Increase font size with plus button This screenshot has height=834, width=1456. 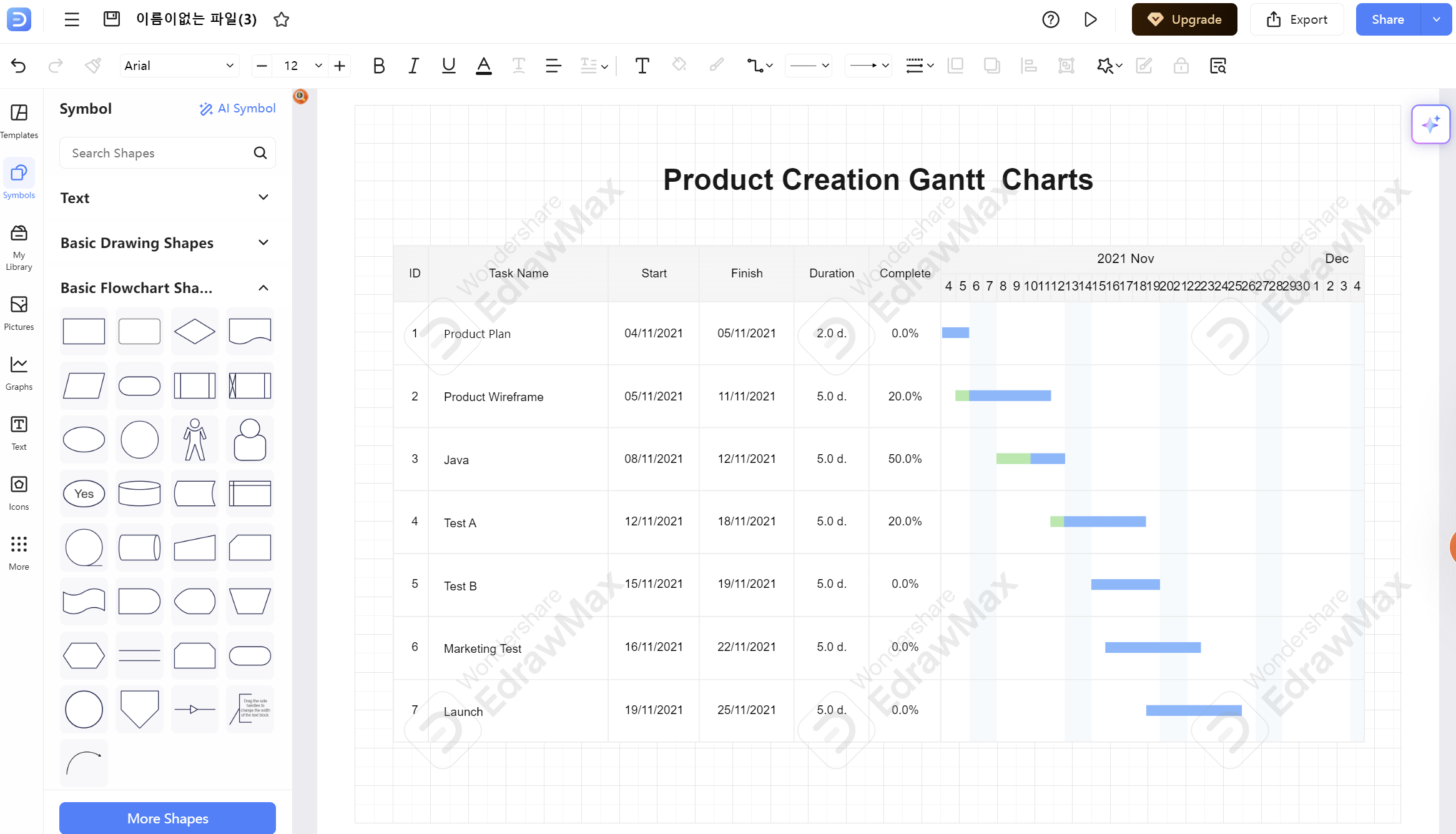point(340,66)
